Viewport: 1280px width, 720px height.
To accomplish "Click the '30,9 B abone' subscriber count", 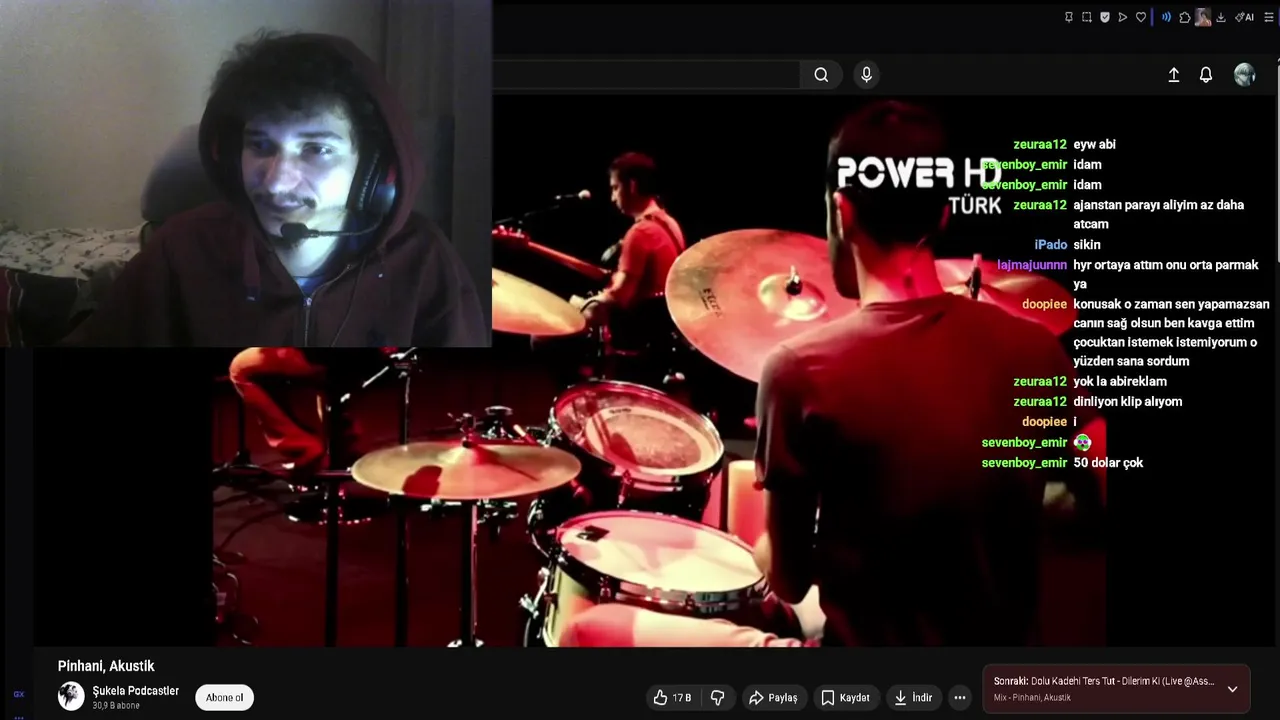I will tap(116, 706).
